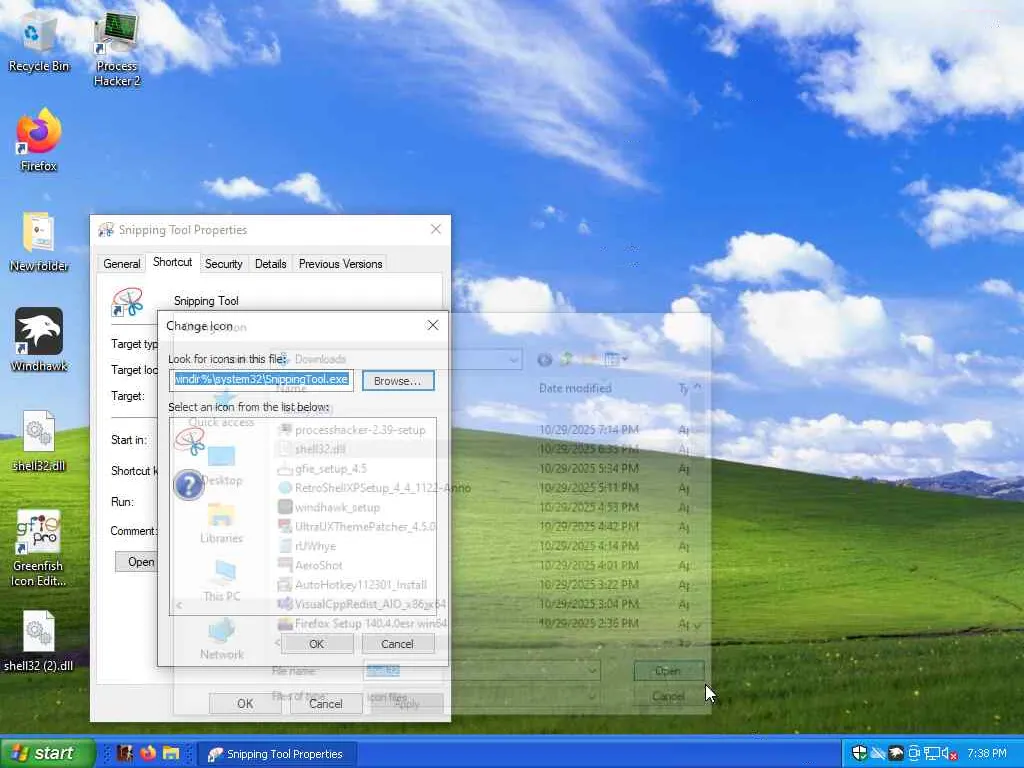The width and height of the screenshot is (1024, 768).
Task: Click the partially hidden Open File Location button
Action: 137,562
